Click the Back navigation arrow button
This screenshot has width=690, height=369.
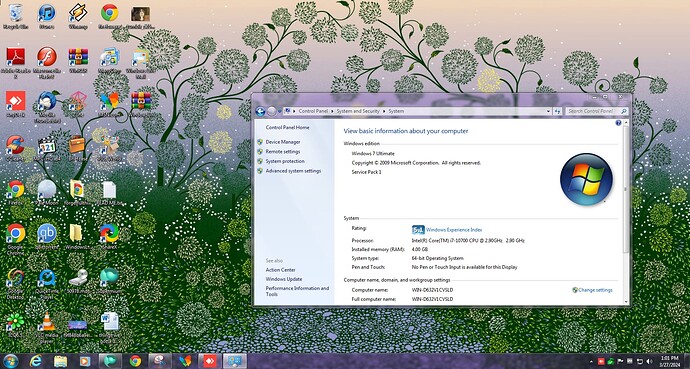[260, 112]
